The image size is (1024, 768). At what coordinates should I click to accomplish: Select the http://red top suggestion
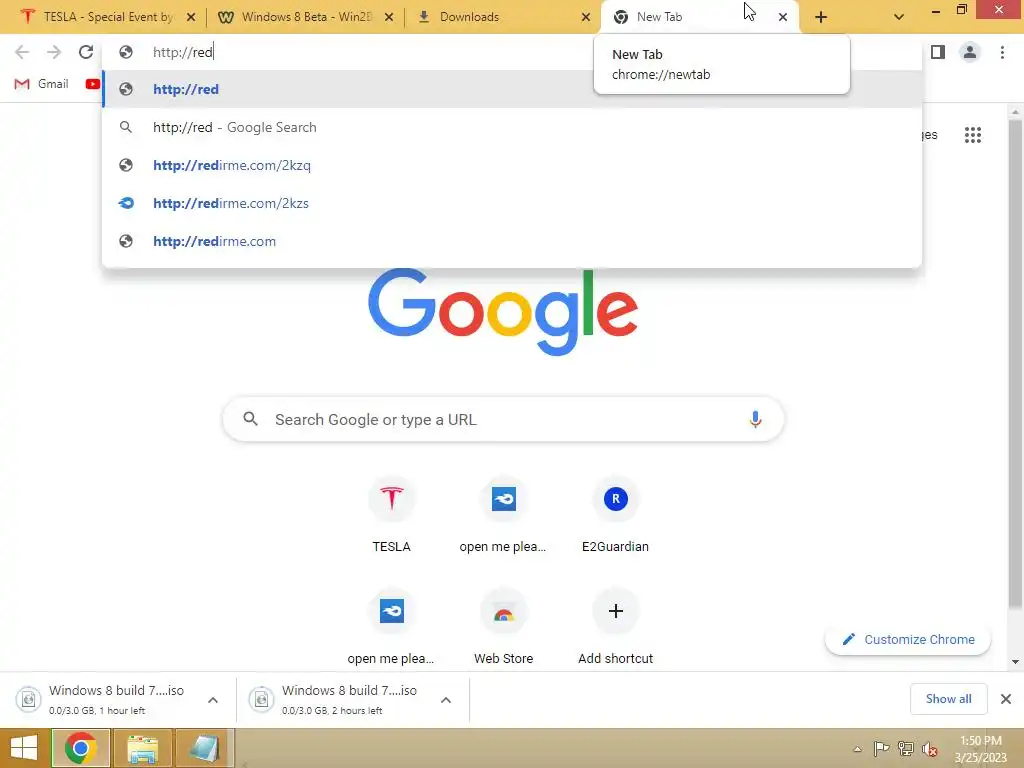coord(513,89)
